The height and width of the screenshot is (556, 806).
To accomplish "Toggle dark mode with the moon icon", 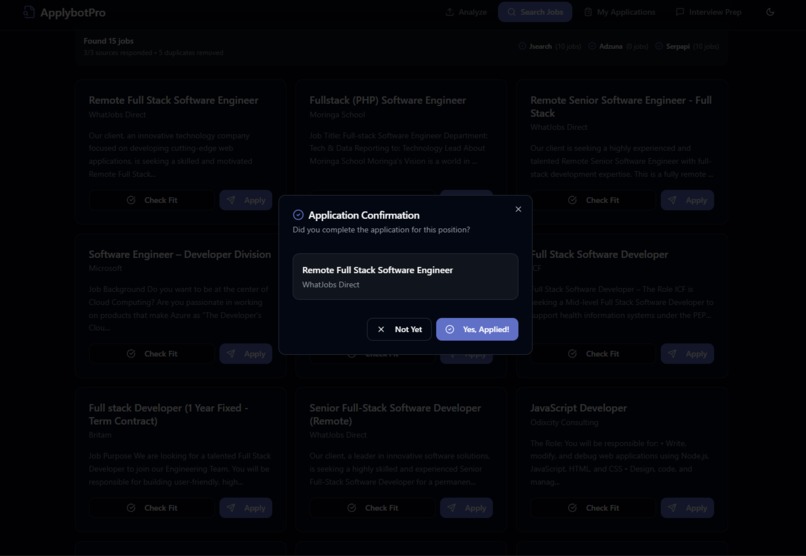I will tap(770, 12).
